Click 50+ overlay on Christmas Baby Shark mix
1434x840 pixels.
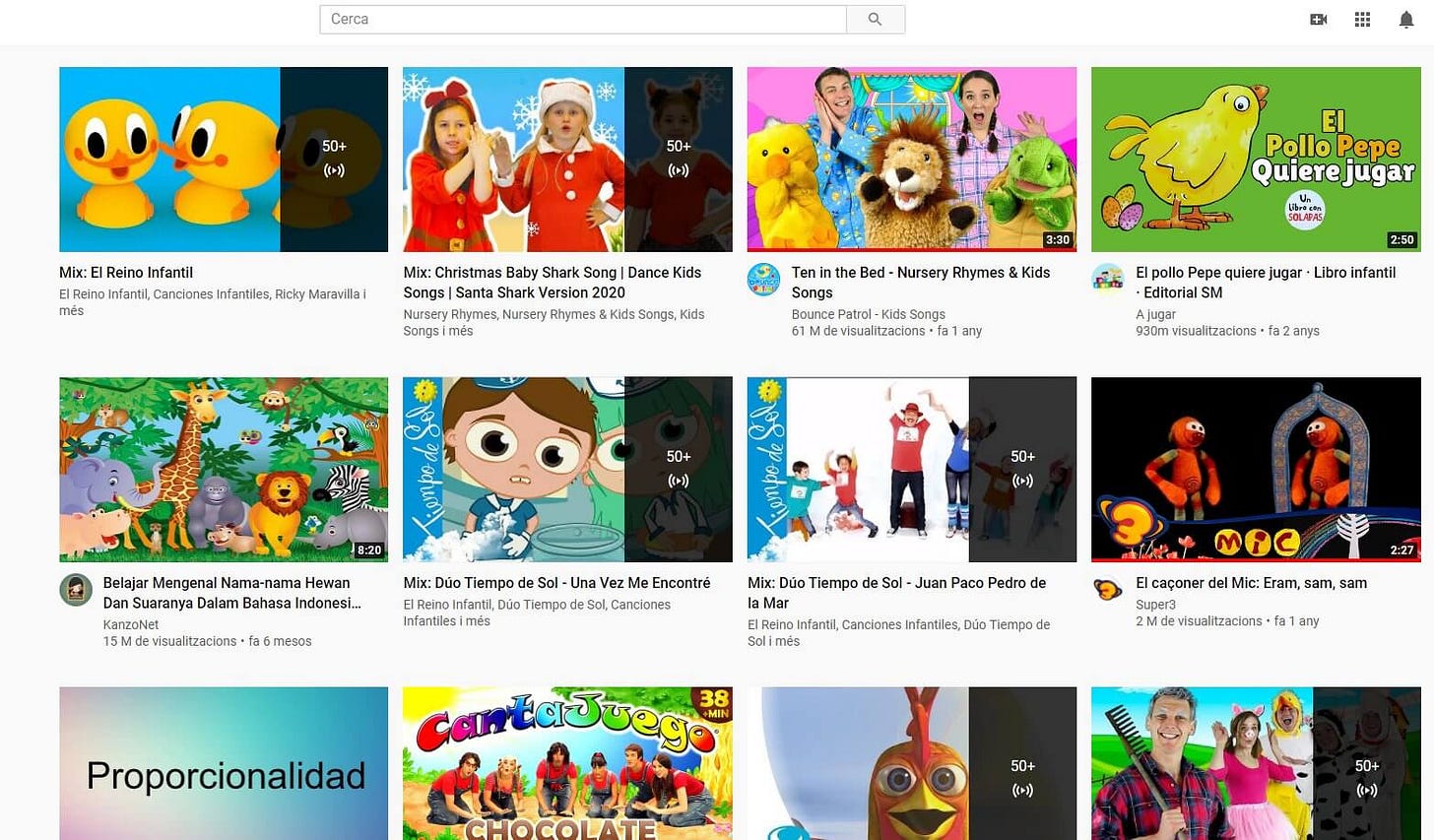coord(679,158)
